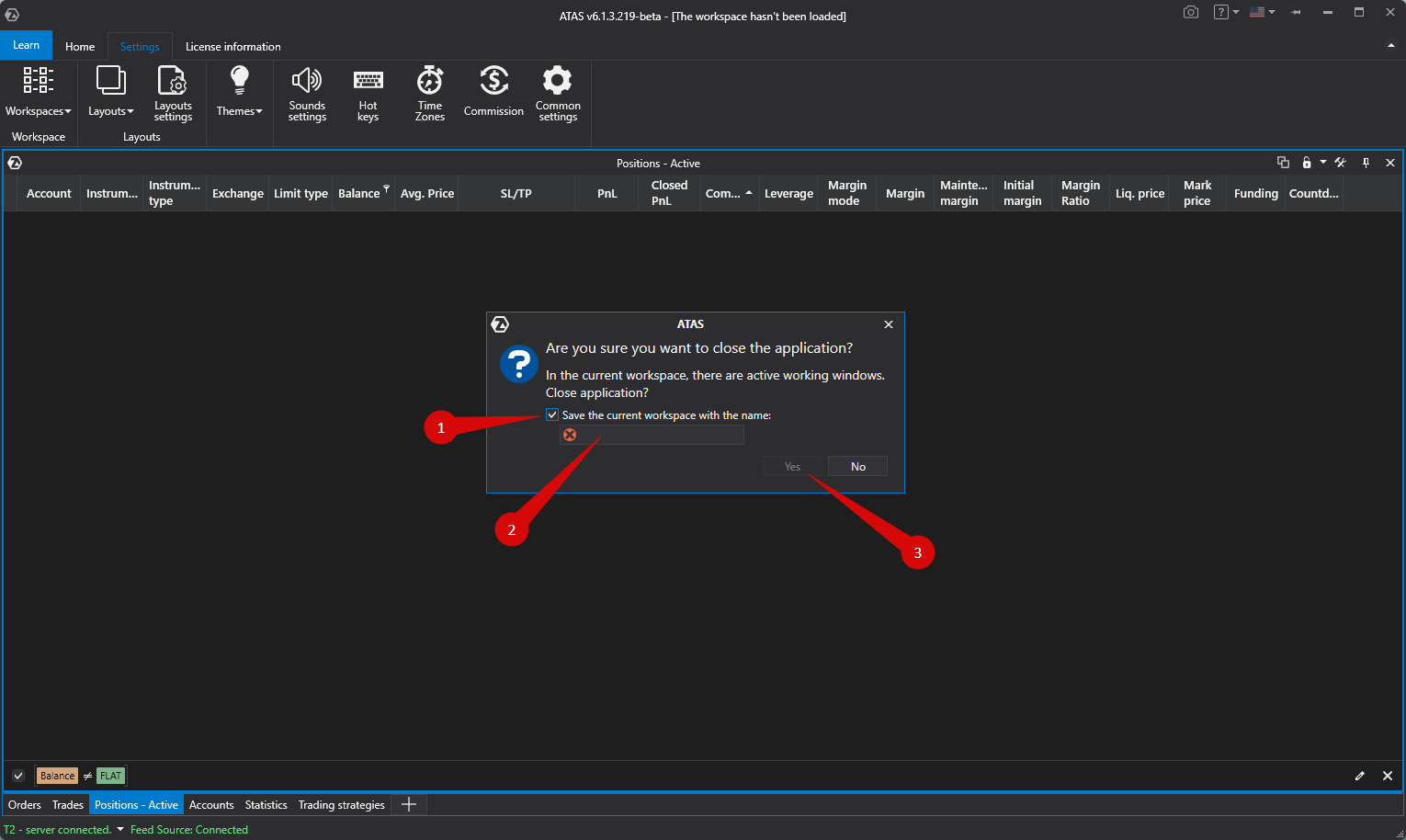Image resolution: width=1406 pixels, height=840 pixels.
Task: Toggle the Positions panel lock icon
Action: coord(1307,163)
